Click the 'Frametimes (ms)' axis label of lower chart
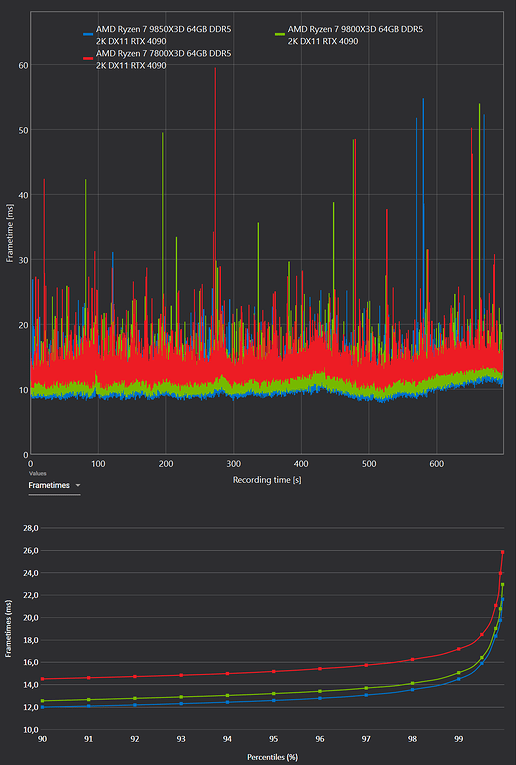Screen dimensions: 516x765 [x=8, y=629]
